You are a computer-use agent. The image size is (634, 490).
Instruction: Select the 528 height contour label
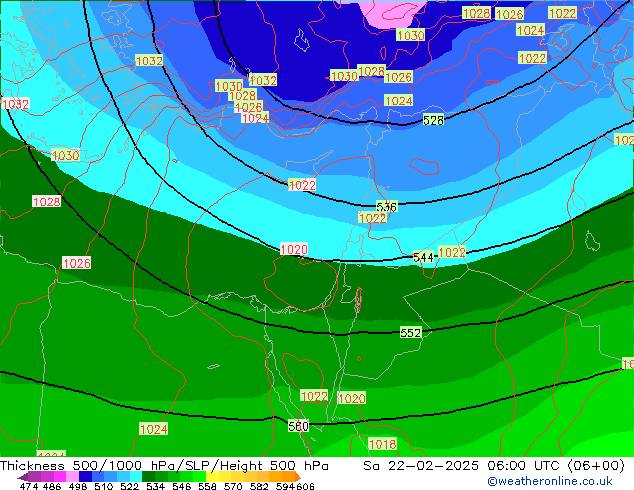[x=433, y=120]
